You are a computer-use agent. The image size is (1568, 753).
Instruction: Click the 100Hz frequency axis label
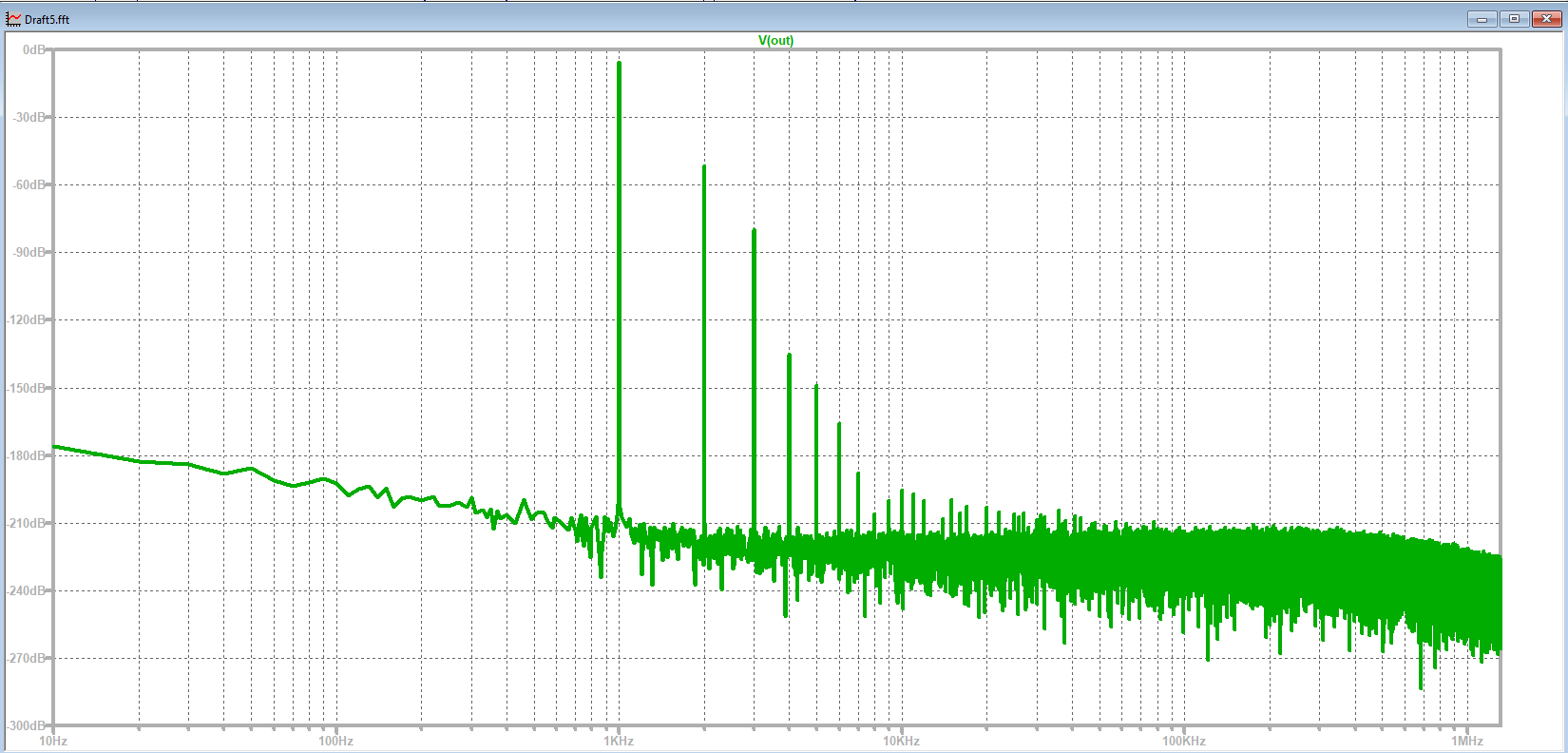pyautogui.click(x=335, y=741)
